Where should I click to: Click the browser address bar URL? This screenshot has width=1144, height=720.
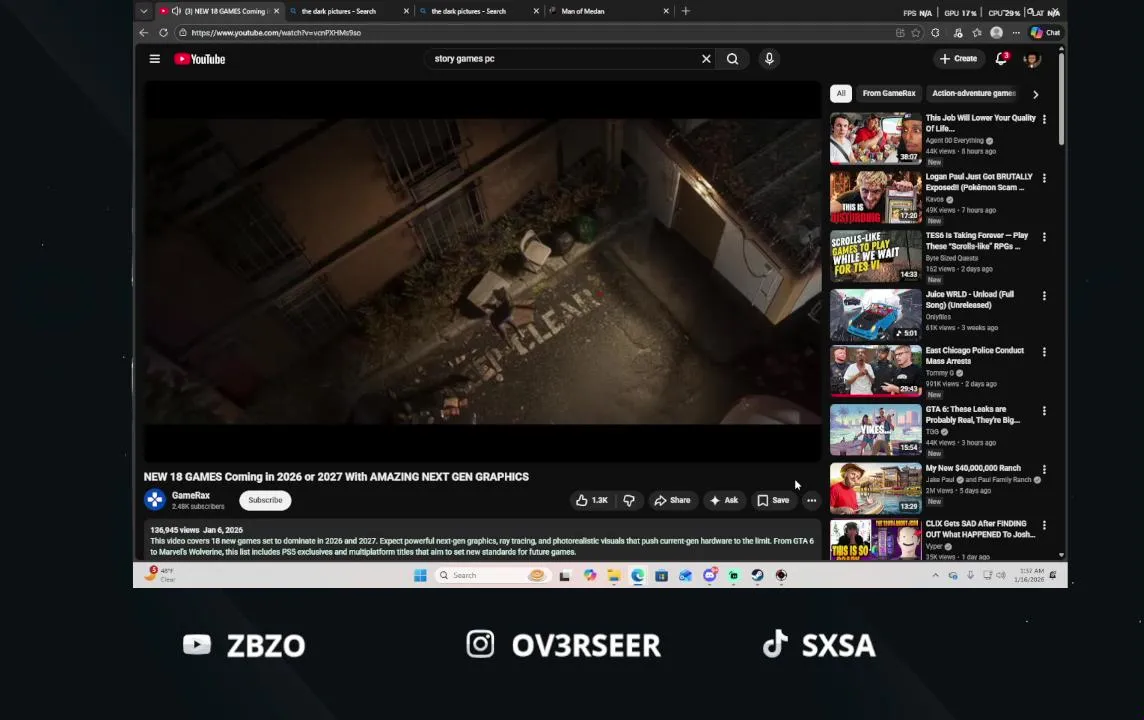point(276,33)
